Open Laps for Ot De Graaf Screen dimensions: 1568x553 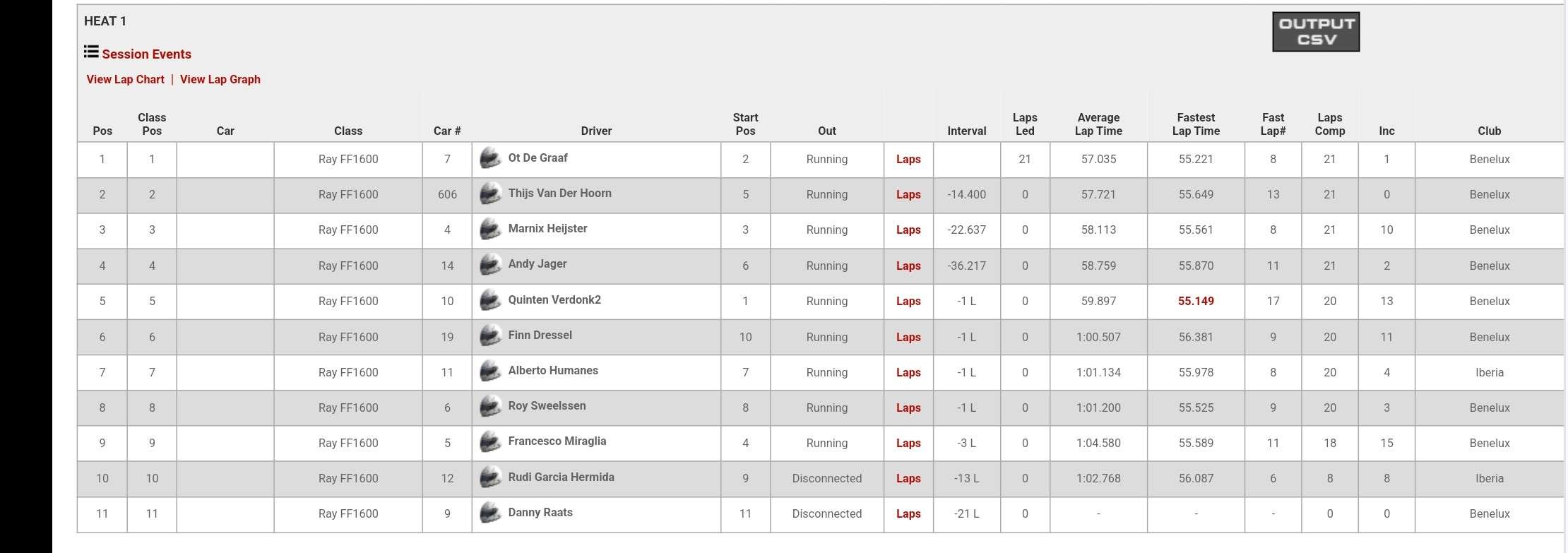pos(908,160)
